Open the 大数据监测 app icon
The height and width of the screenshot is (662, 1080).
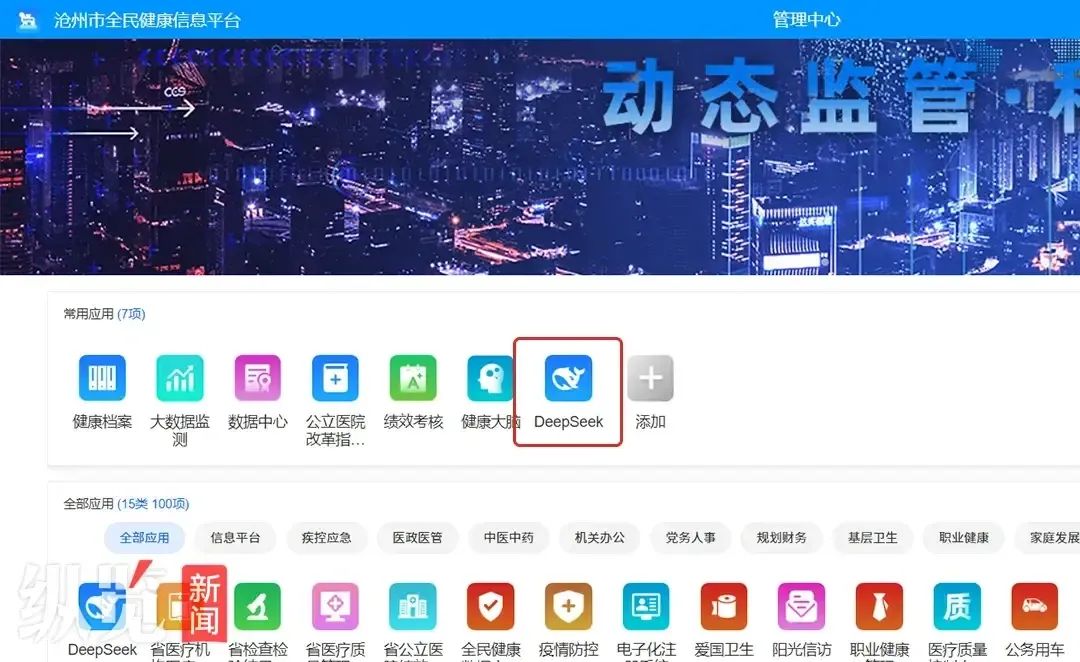(180, 379)
